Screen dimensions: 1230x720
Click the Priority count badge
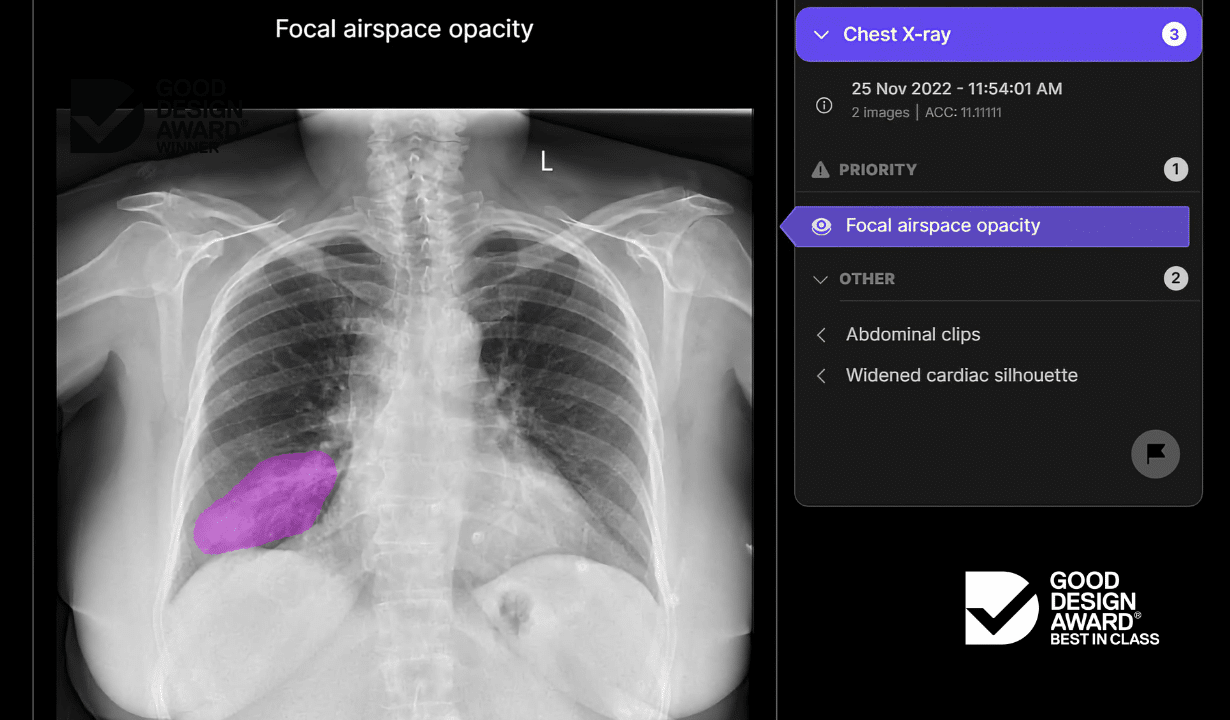1175,170
